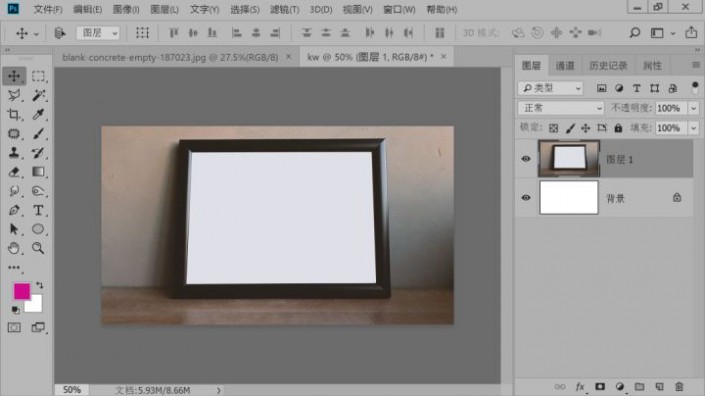
Task: Create a new layer group folder
Action: [639, 387]
